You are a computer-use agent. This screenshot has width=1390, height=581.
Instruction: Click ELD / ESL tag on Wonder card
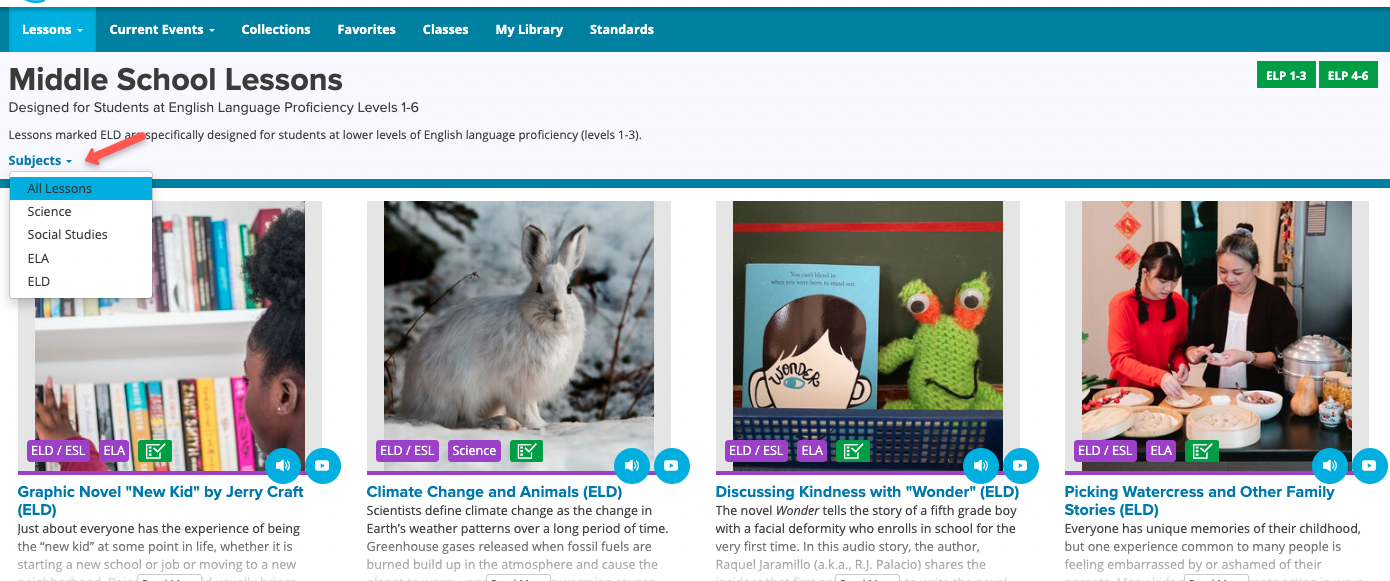coord(757,451)
